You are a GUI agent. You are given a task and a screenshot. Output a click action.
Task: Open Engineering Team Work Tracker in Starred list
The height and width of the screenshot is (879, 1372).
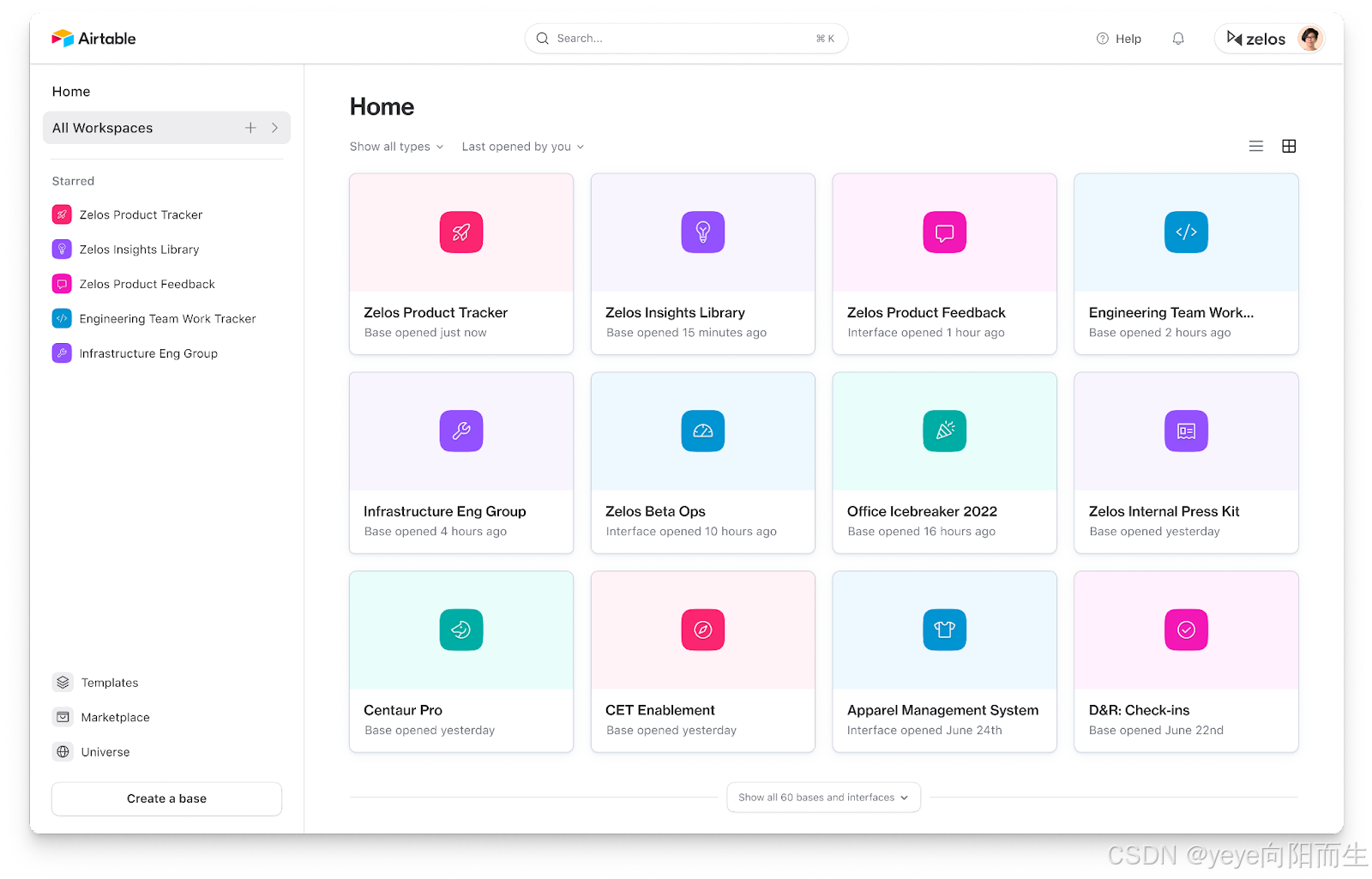(x=168, y=319)
